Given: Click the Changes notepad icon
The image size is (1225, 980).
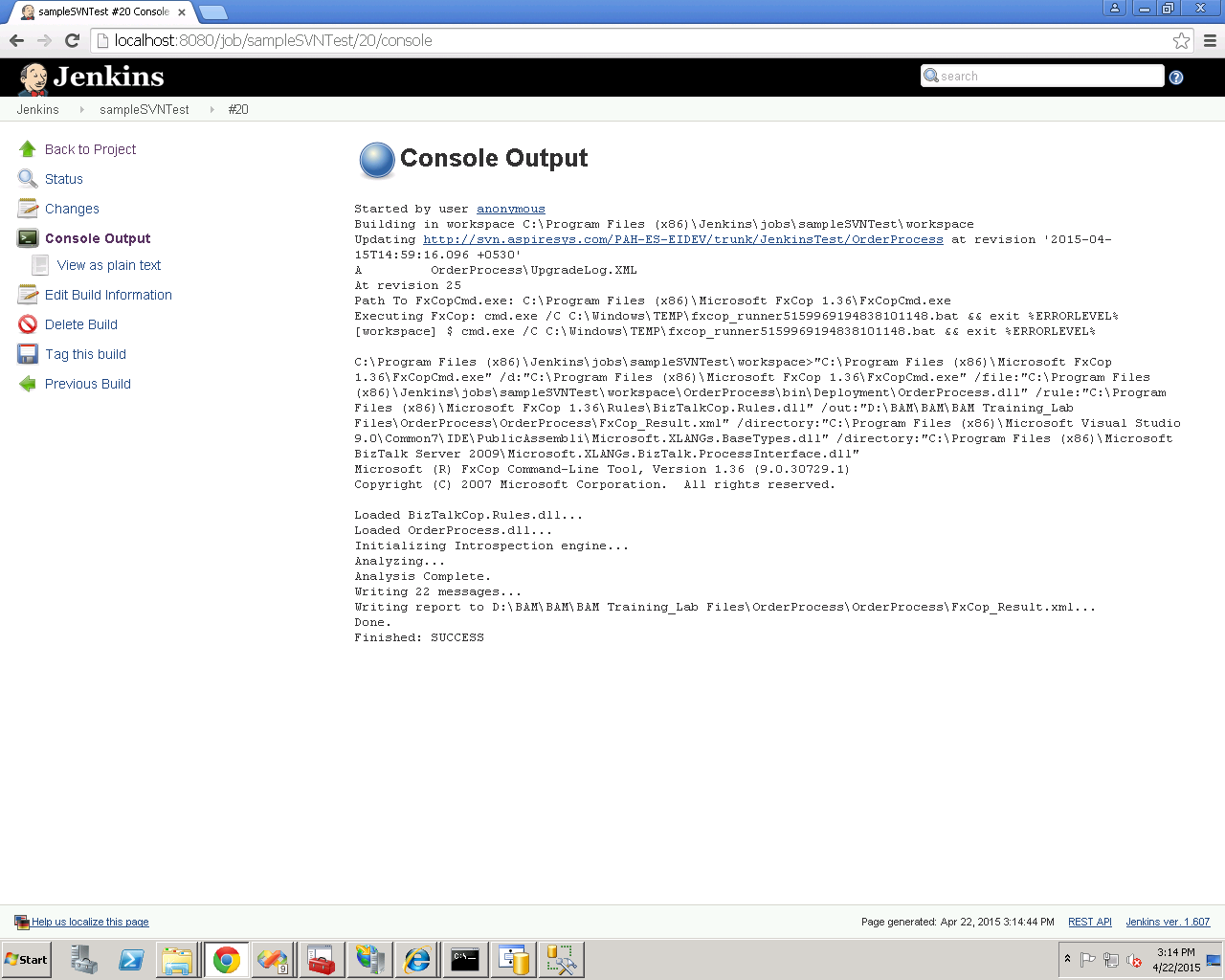Looking at the screenshot, I should coord(28,209).
